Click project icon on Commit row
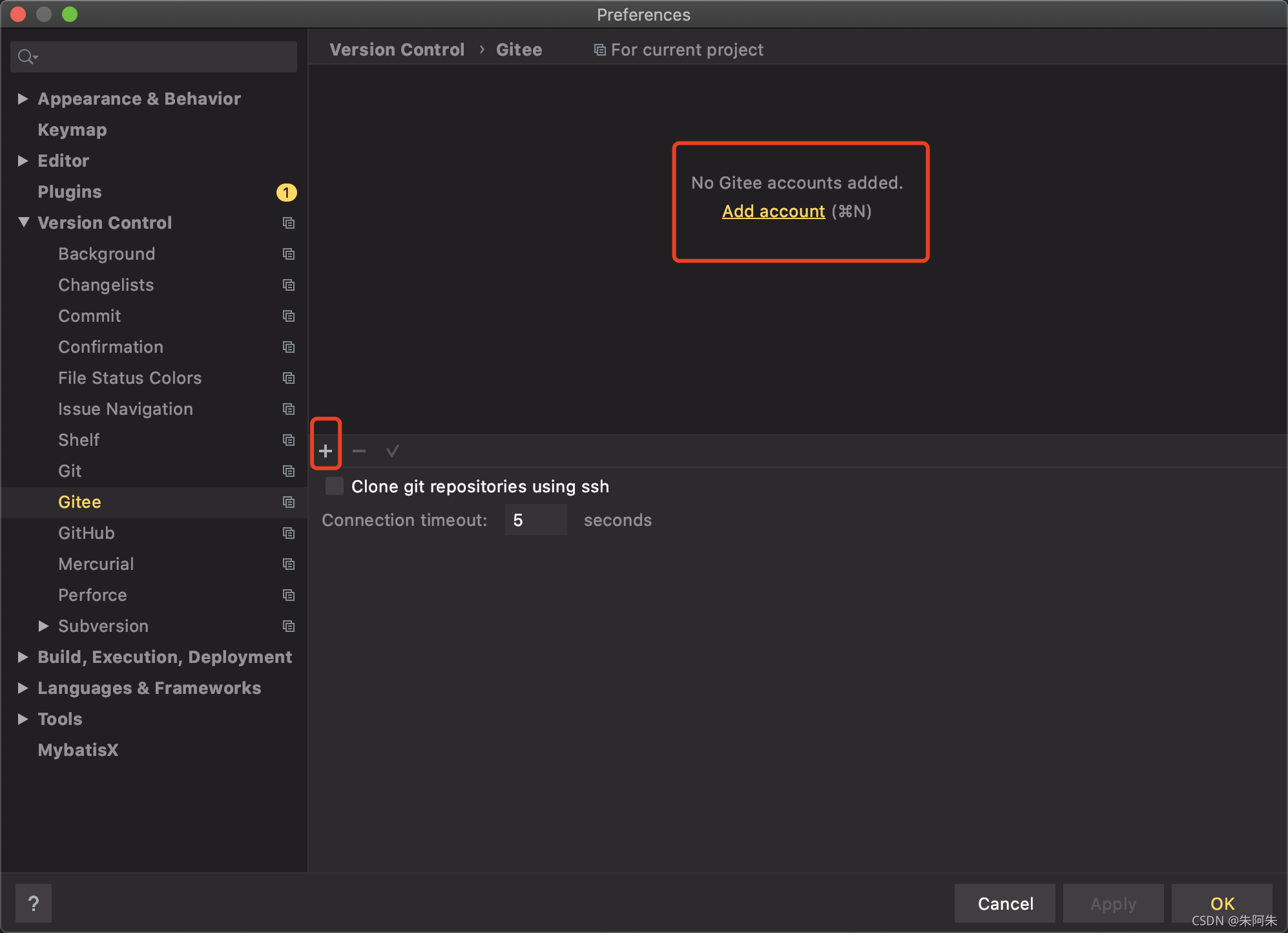Image resolution: width=1288 pixels, height=933 pixels. click(x=289, y=316)
